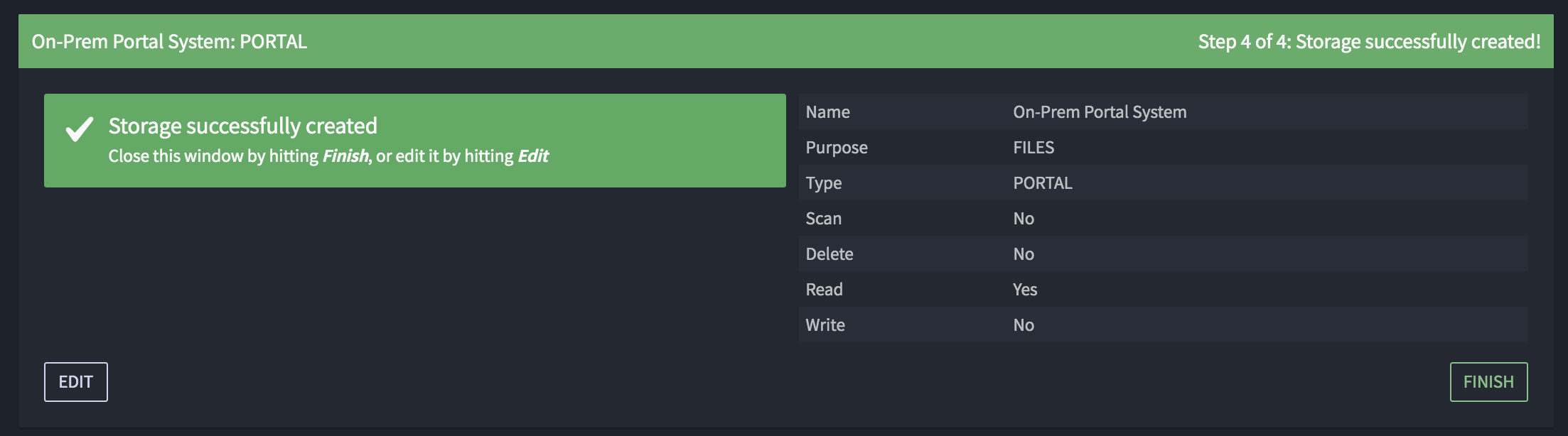Click the 'On-Prem Portal System' name value

(x=1100, y=112)
